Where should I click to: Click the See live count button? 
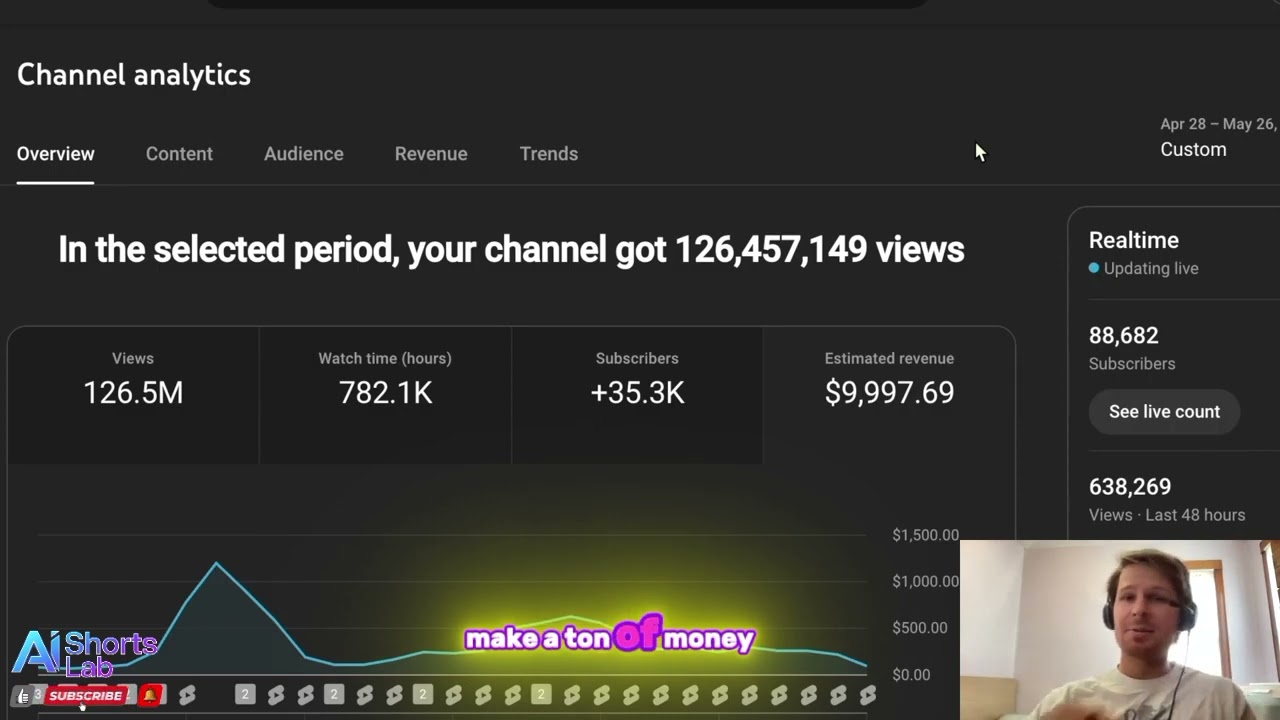click(1164, 412)
